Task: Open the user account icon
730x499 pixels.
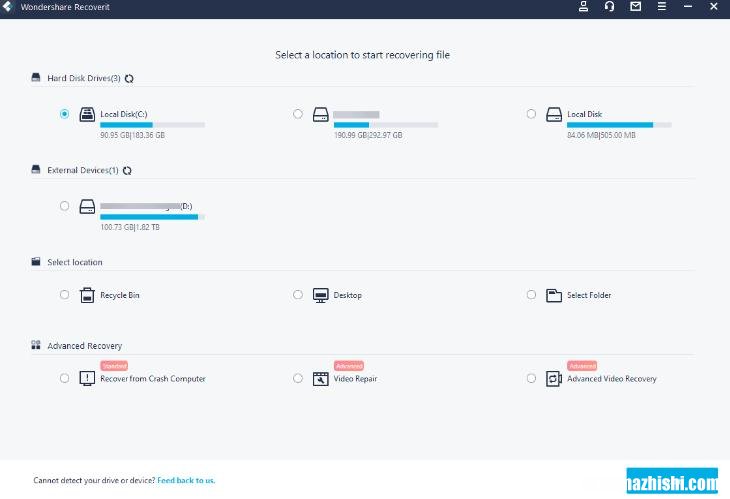Action: [x=583, y=7]
